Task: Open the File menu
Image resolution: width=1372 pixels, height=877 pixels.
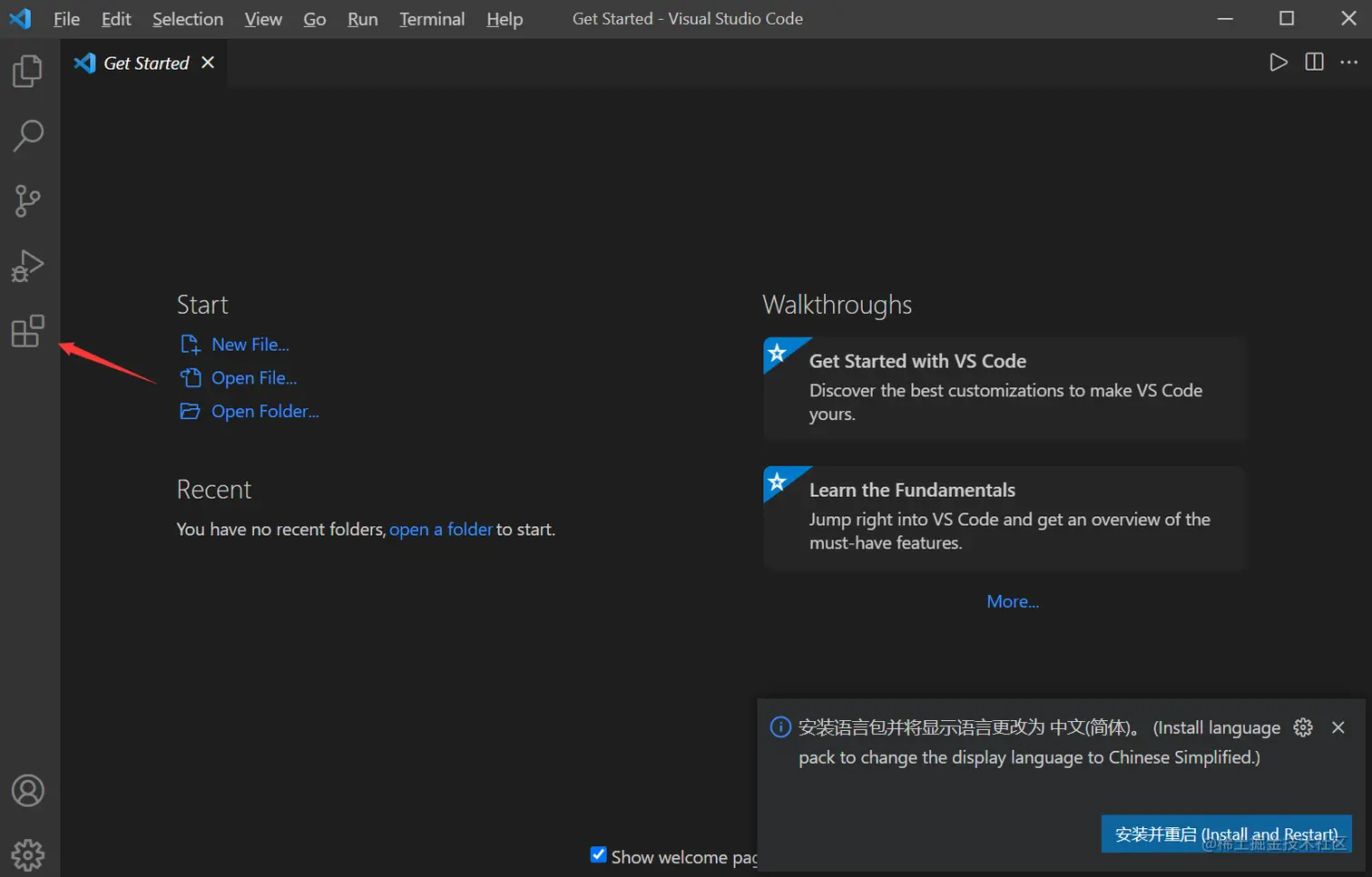Action: tap(66, 19)
